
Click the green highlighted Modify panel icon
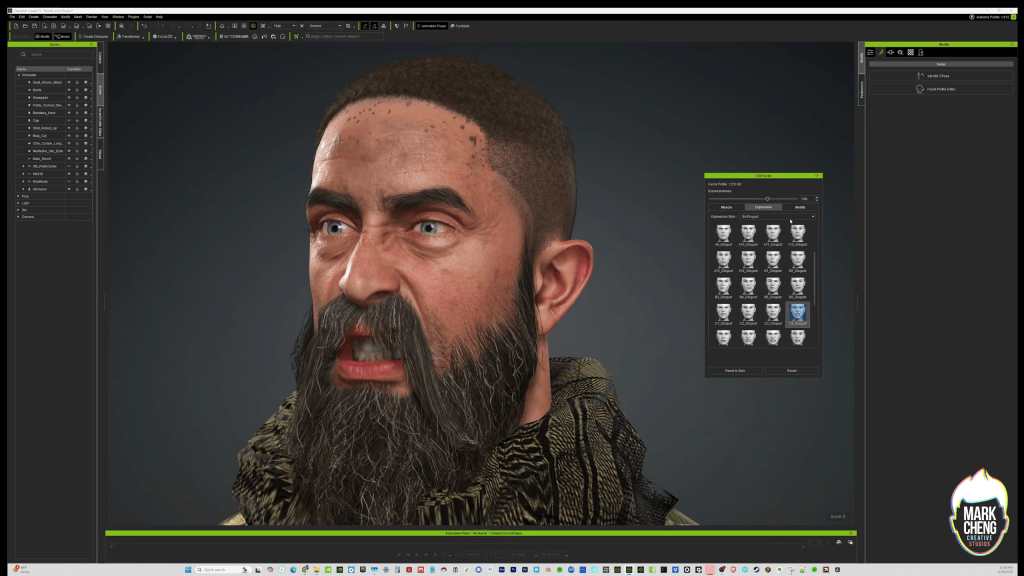pyautogui.click(x=880, y=52)
